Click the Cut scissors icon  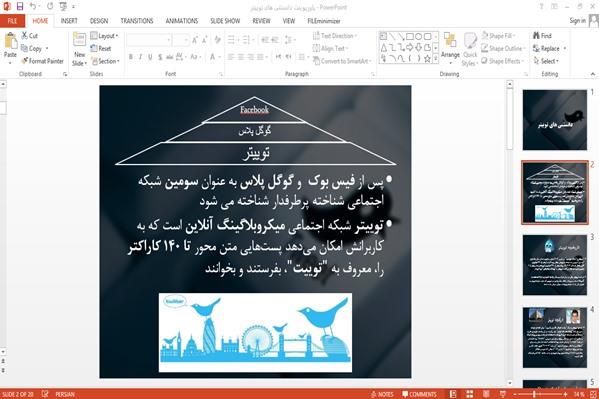click(x=25, y=36)
